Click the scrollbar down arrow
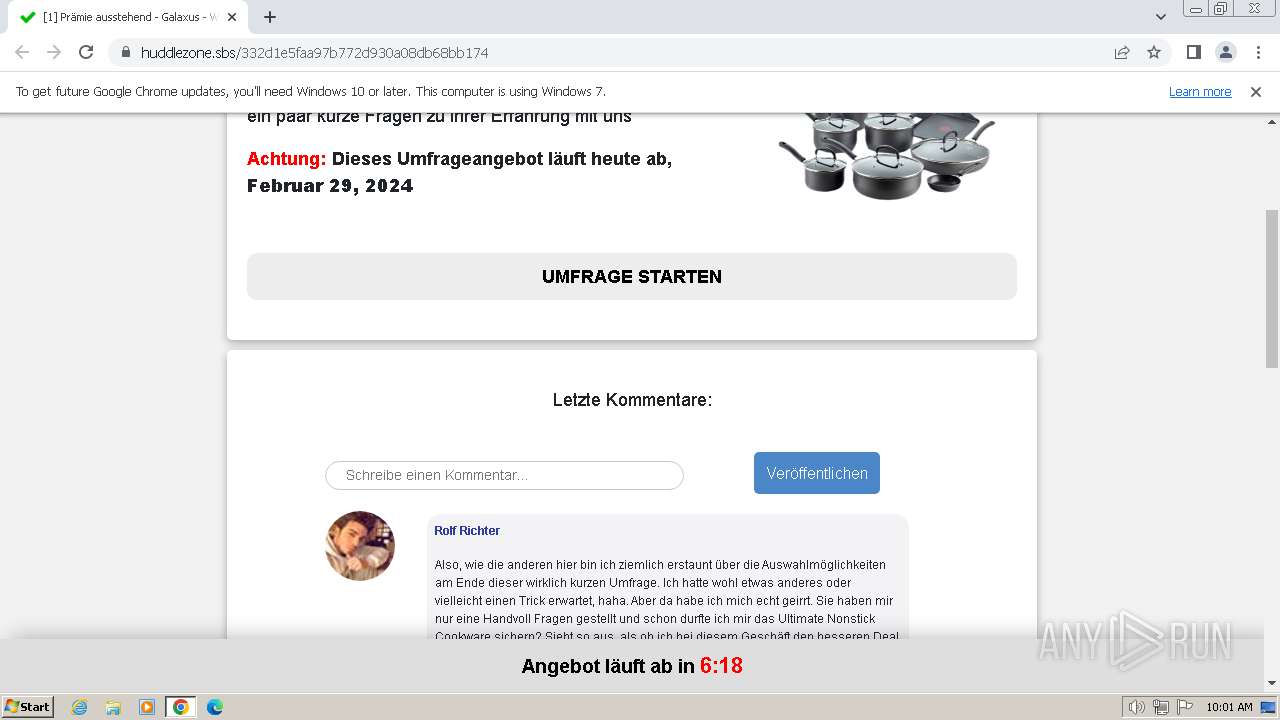This screenshot has width=1280, height=720. coord(1272,683)
